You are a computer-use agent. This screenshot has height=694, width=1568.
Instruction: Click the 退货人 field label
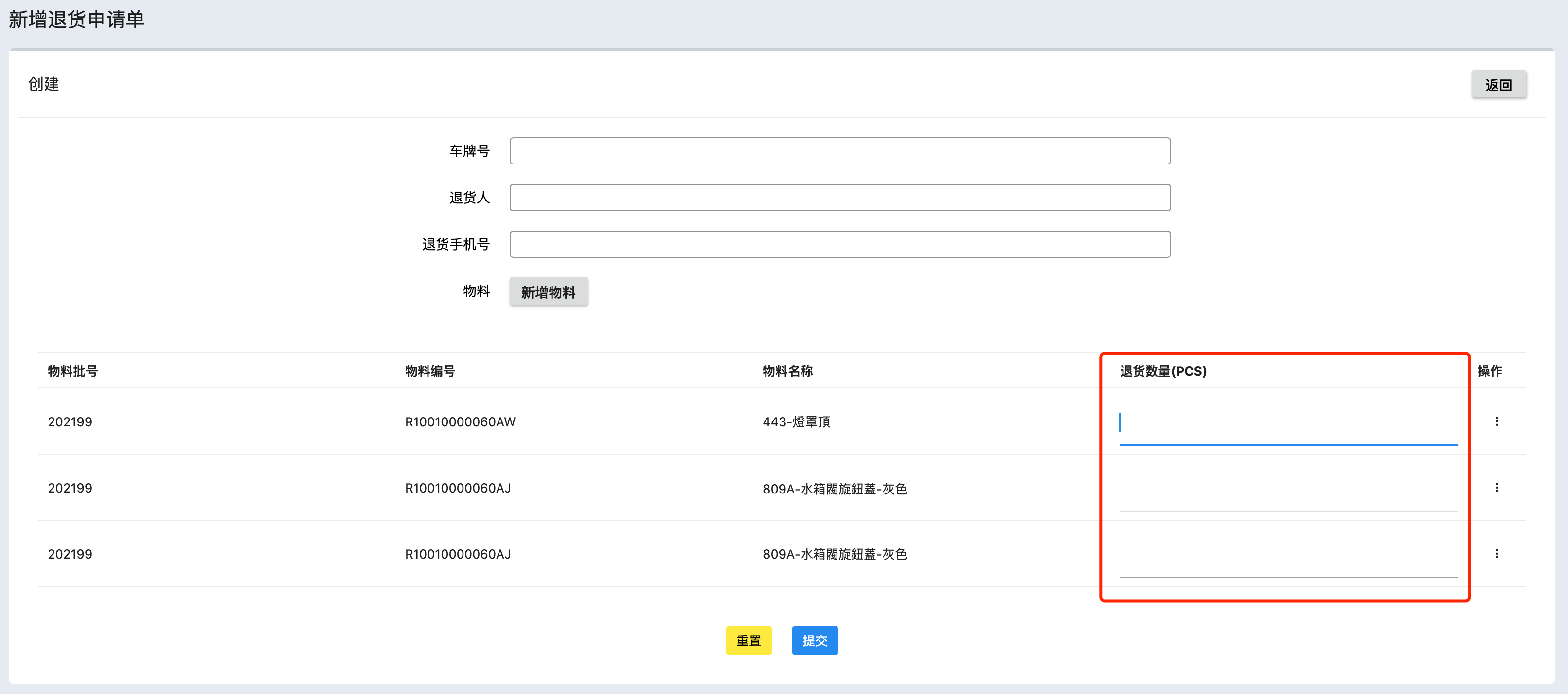tap(469, 198)
